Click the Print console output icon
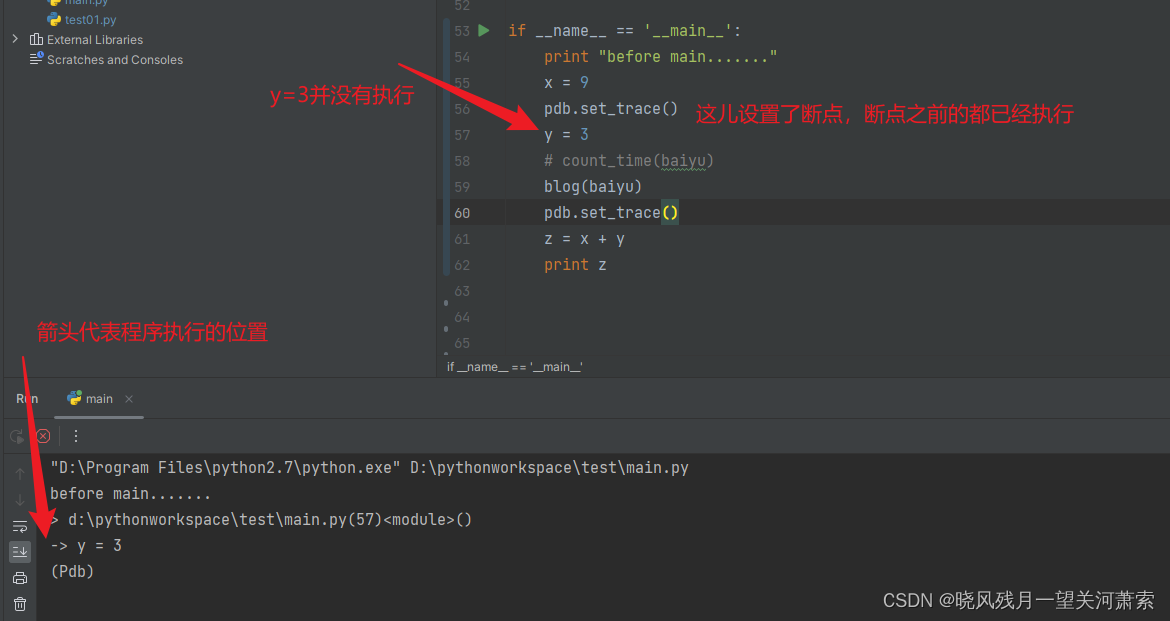Image resolution: width=1170 pixels, height=621 pixels. point(20,578)
